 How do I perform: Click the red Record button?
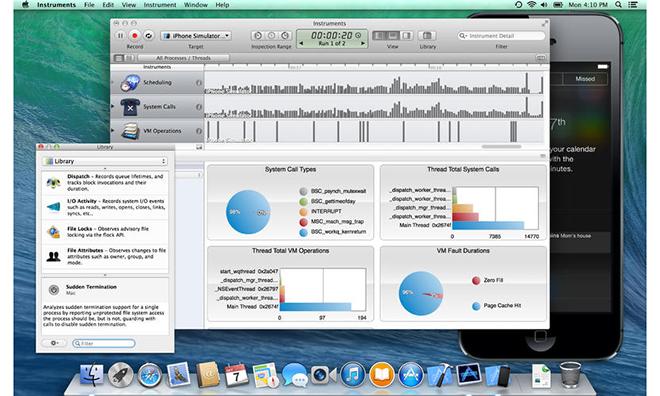(x=135, y=36)
